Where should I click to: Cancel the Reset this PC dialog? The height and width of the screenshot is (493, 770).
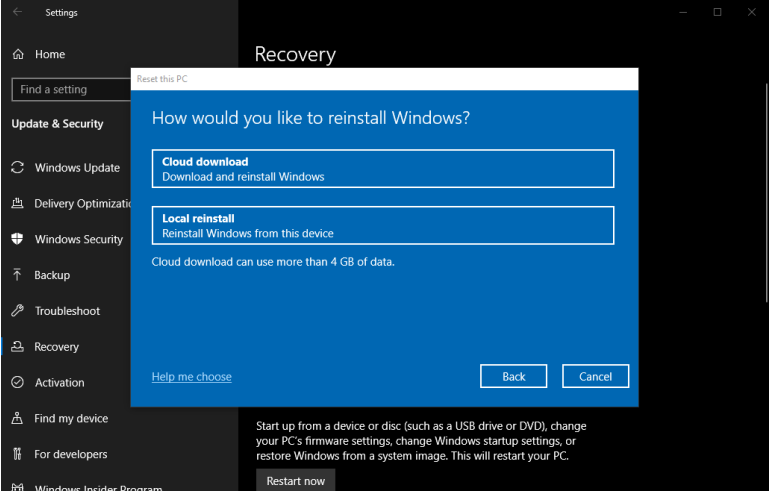pos(596,376)
